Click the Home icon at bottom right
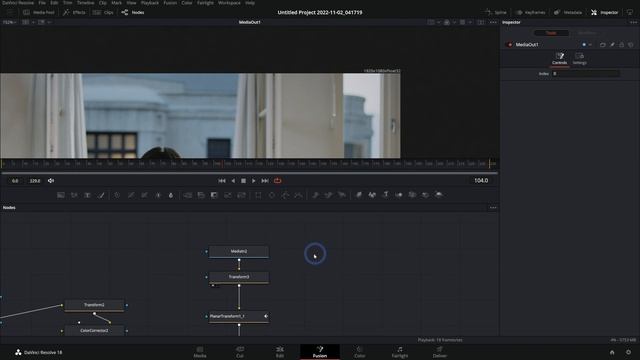Screen dimensions: 640x360 [612, 352]
